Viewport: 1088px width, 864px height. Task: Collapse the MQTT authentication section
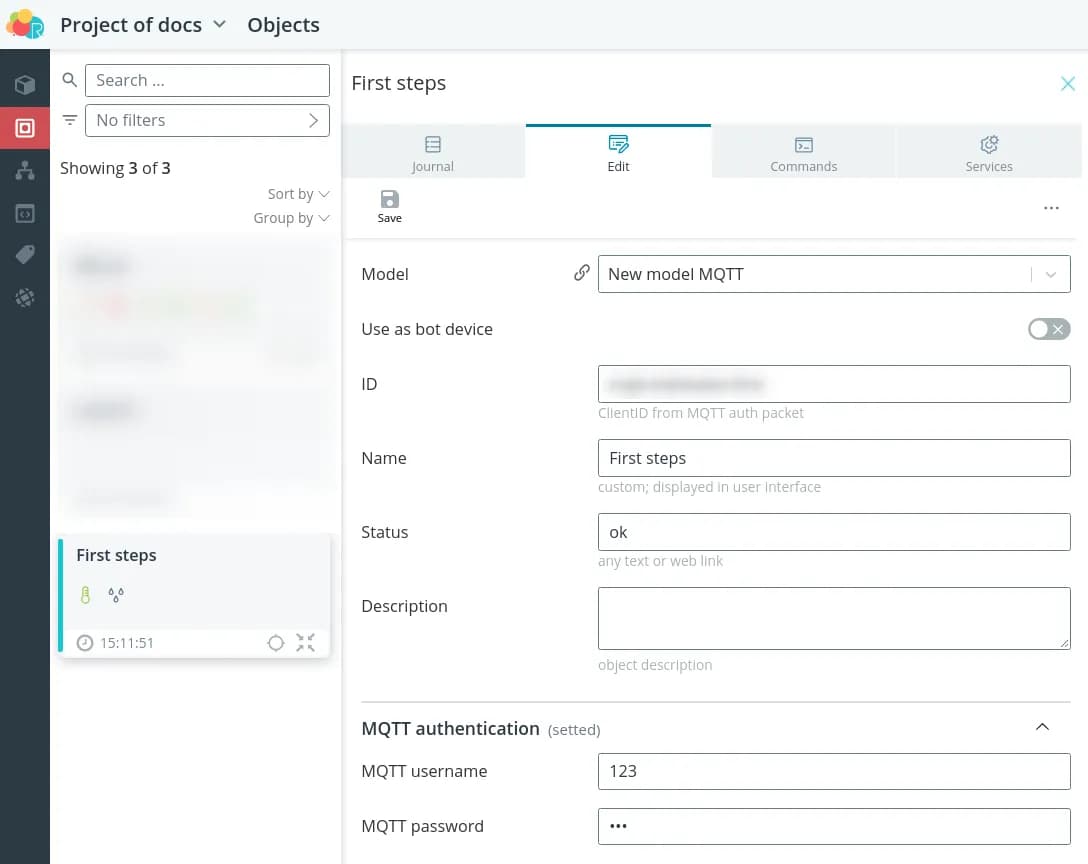[x=1042, y=727]
